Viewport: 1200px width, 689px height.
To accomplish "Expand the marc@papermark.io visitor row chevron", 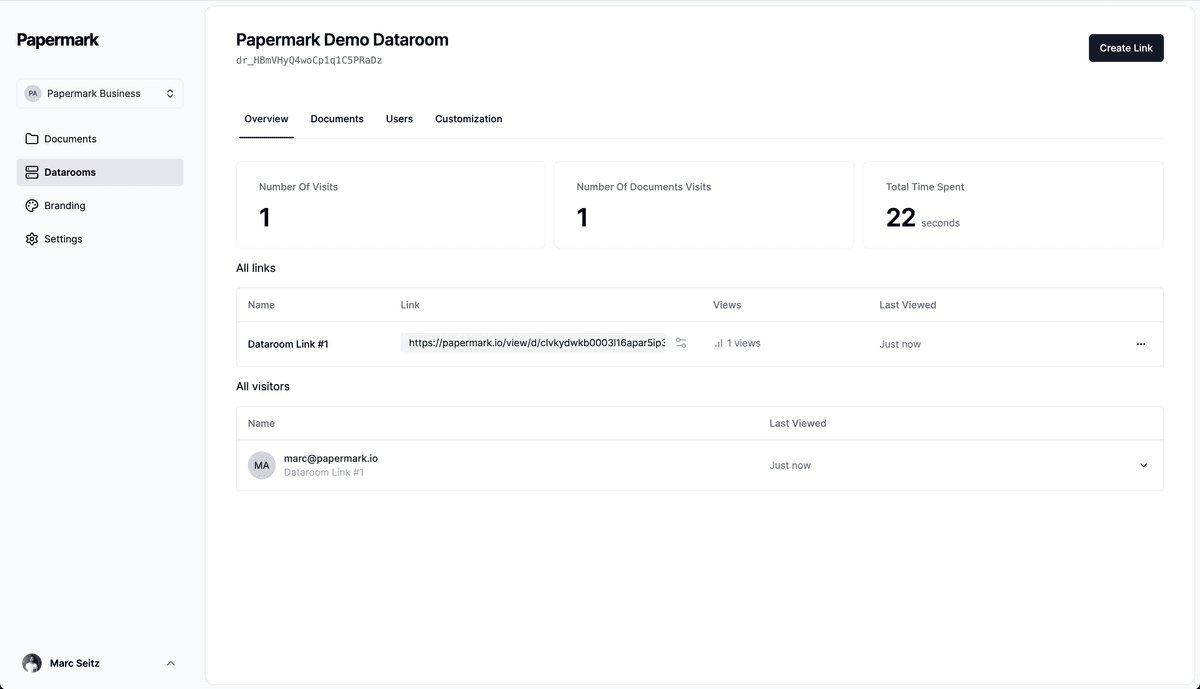I will [1144, 465].
